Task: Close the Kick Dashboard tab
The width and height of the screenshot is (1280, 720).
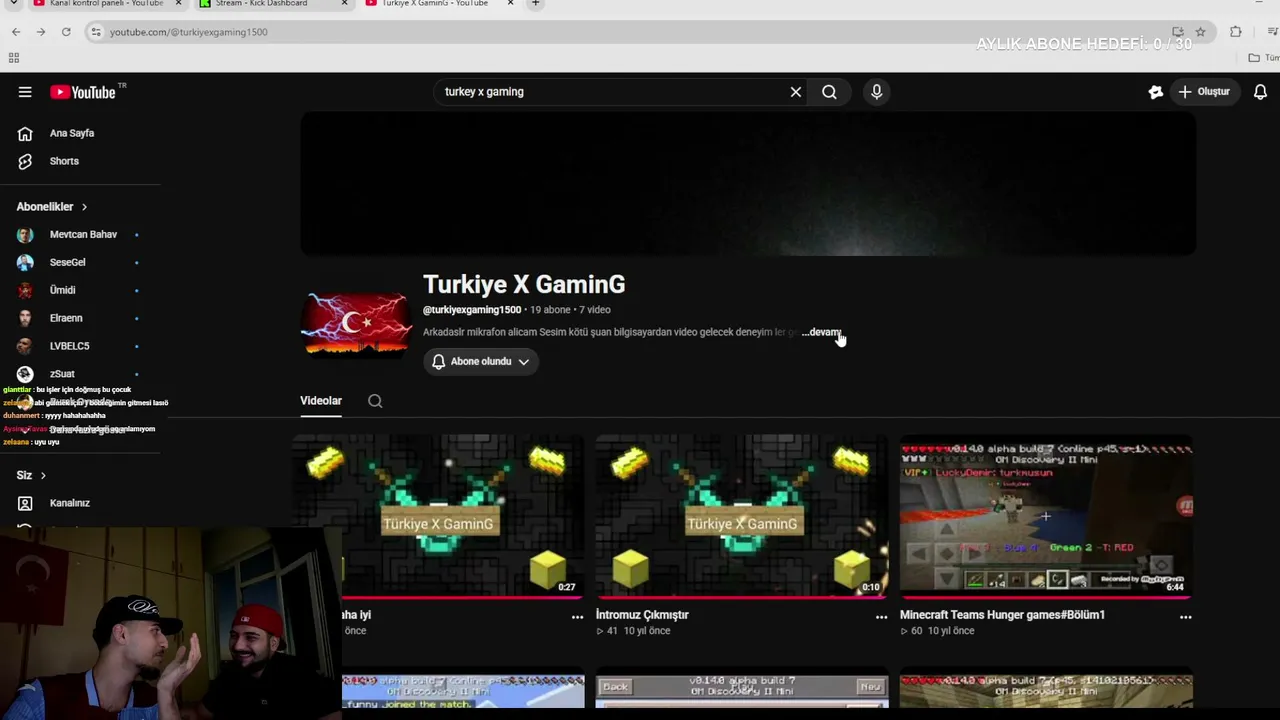Action: 345,4
